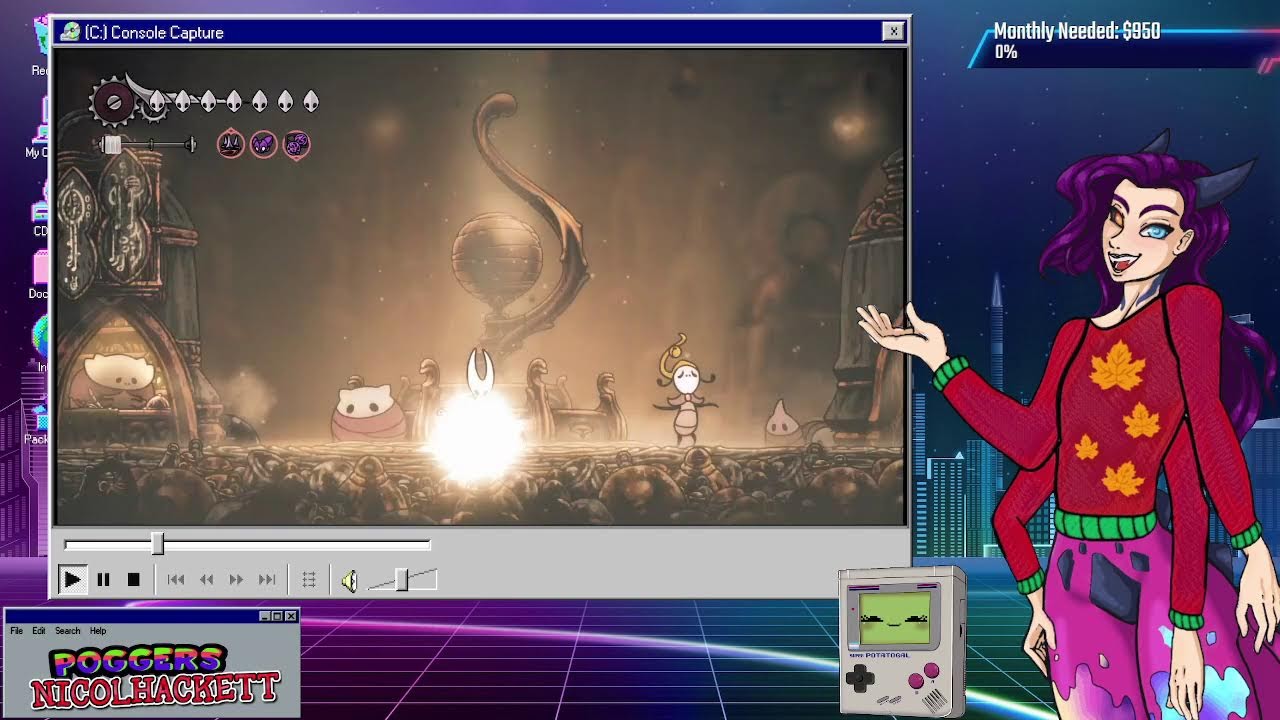Viewport: 1280px width, 720px height.
Task: Click the seek bar thumb
Action: point(157,543)
